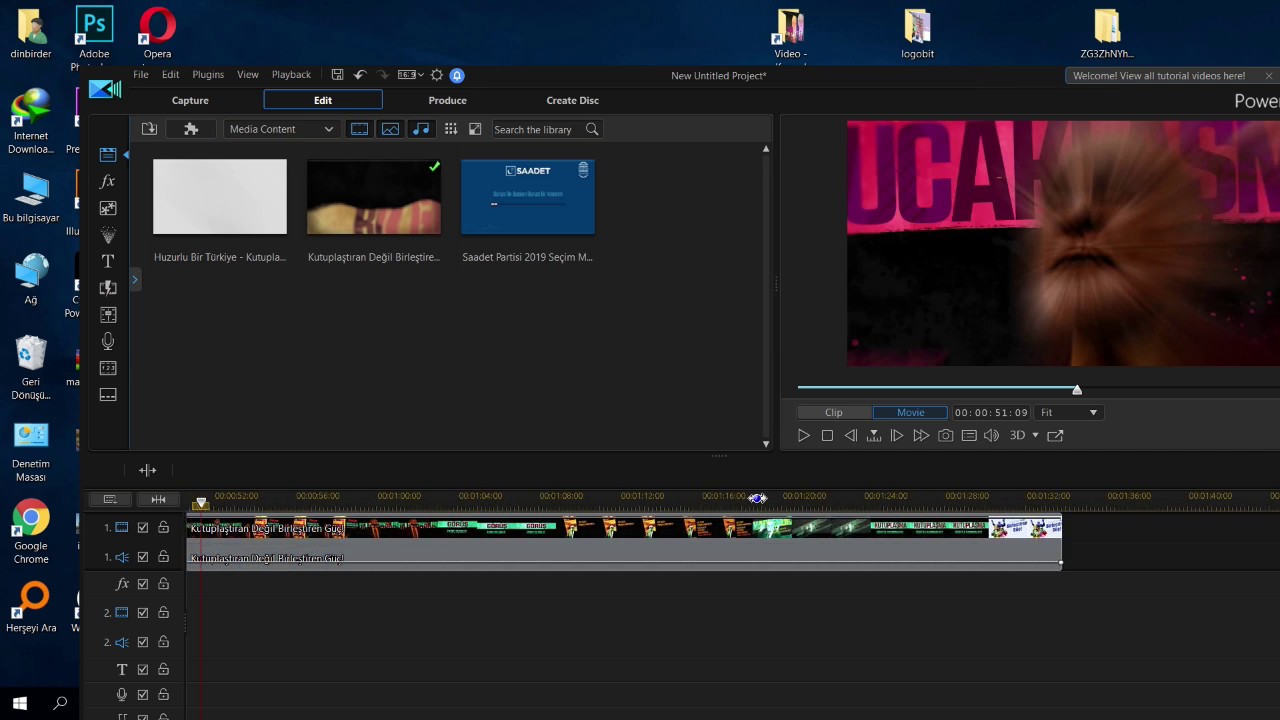Click the fast forward button
The width and height of the screenshot is (1280, 720).
(x=921, y=436)
